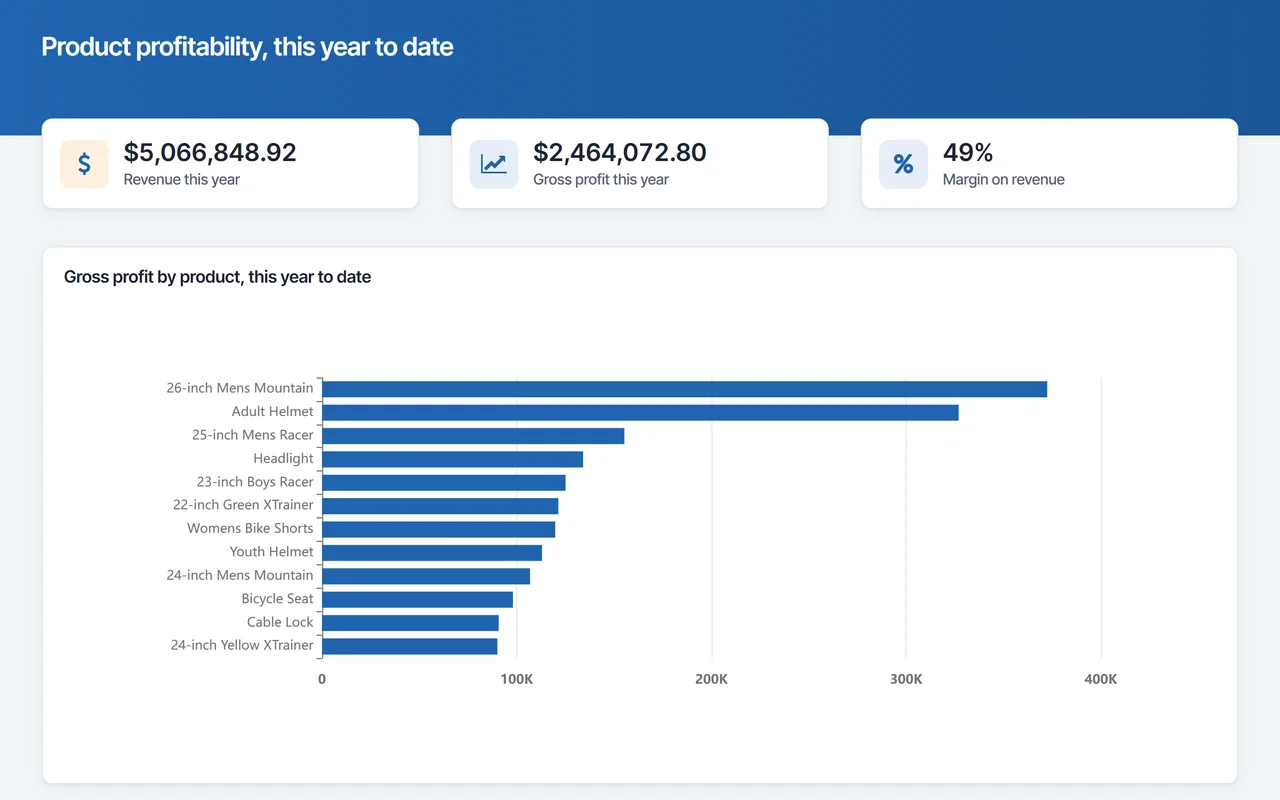This screenshot has height=800, width=1280.
Task: Select the Adult Helmet bar
Action: point(640,412)
